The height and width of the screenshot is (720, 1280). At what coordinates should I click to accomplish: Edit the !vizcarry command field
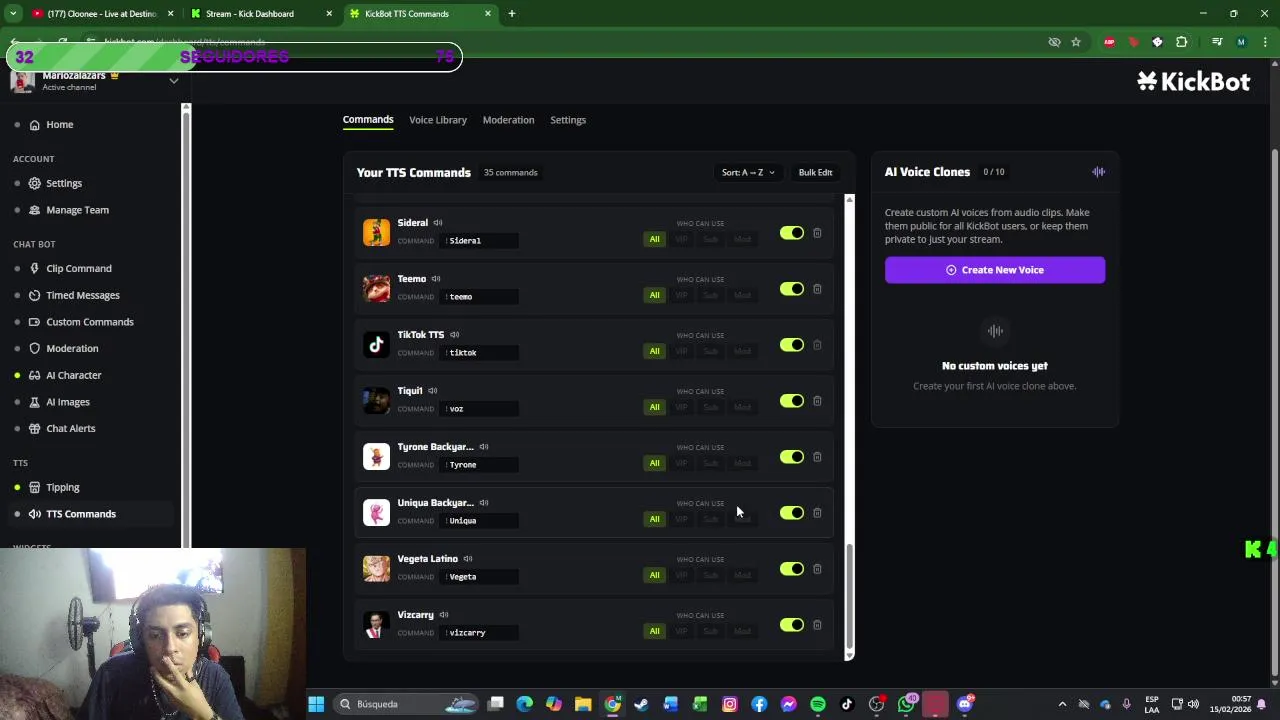pos(480,633)
